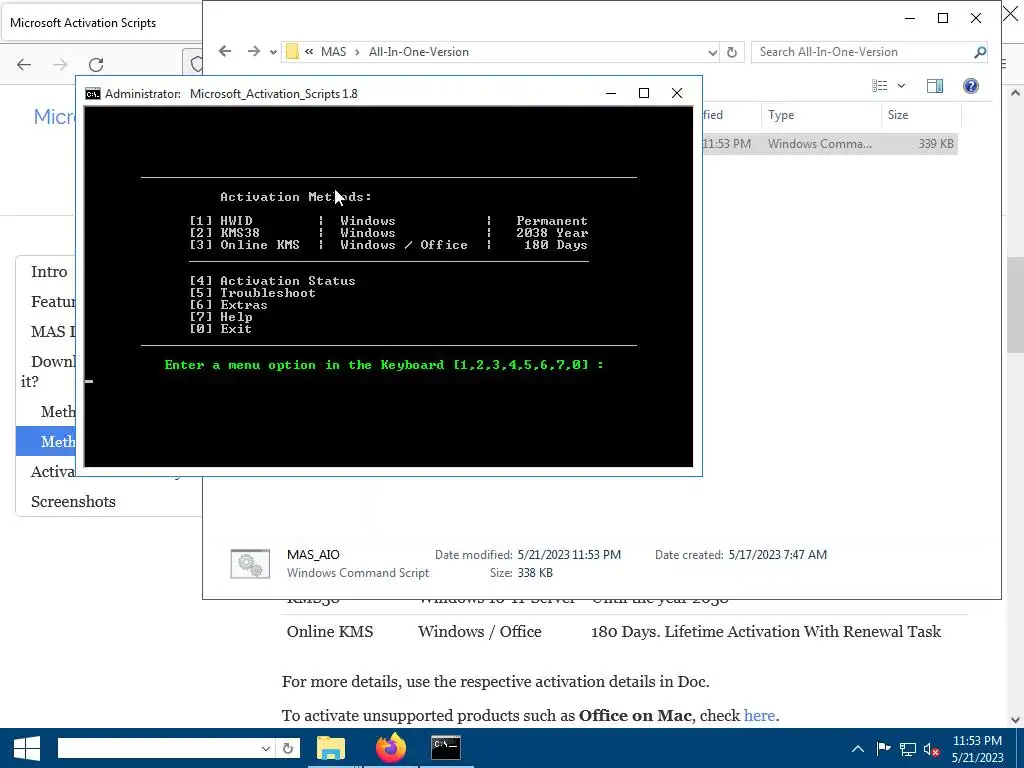Show hidden system tray icons

[x=858, y=749]
